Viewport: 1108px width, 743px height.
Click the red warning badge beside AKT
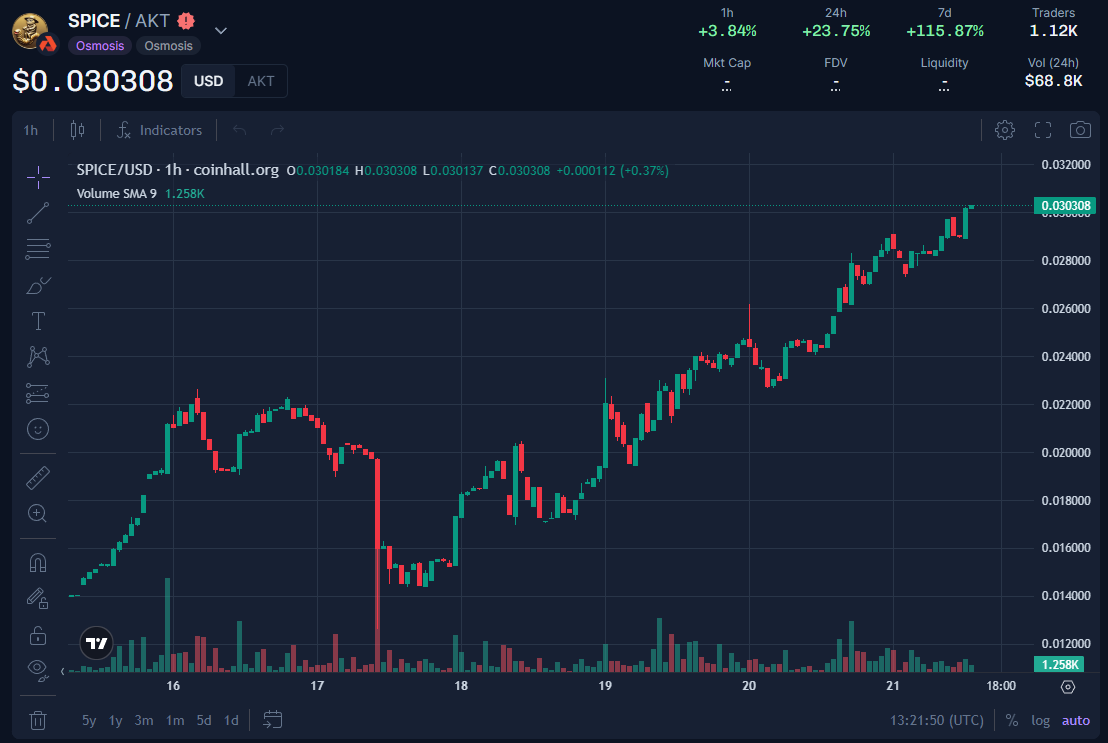(186, 21)
